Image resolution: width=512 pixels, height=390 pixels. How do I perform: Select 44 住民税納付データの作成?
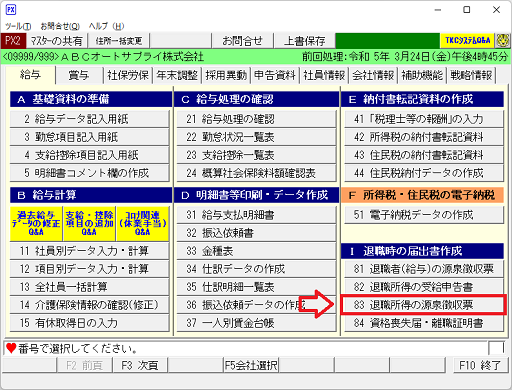424,173
